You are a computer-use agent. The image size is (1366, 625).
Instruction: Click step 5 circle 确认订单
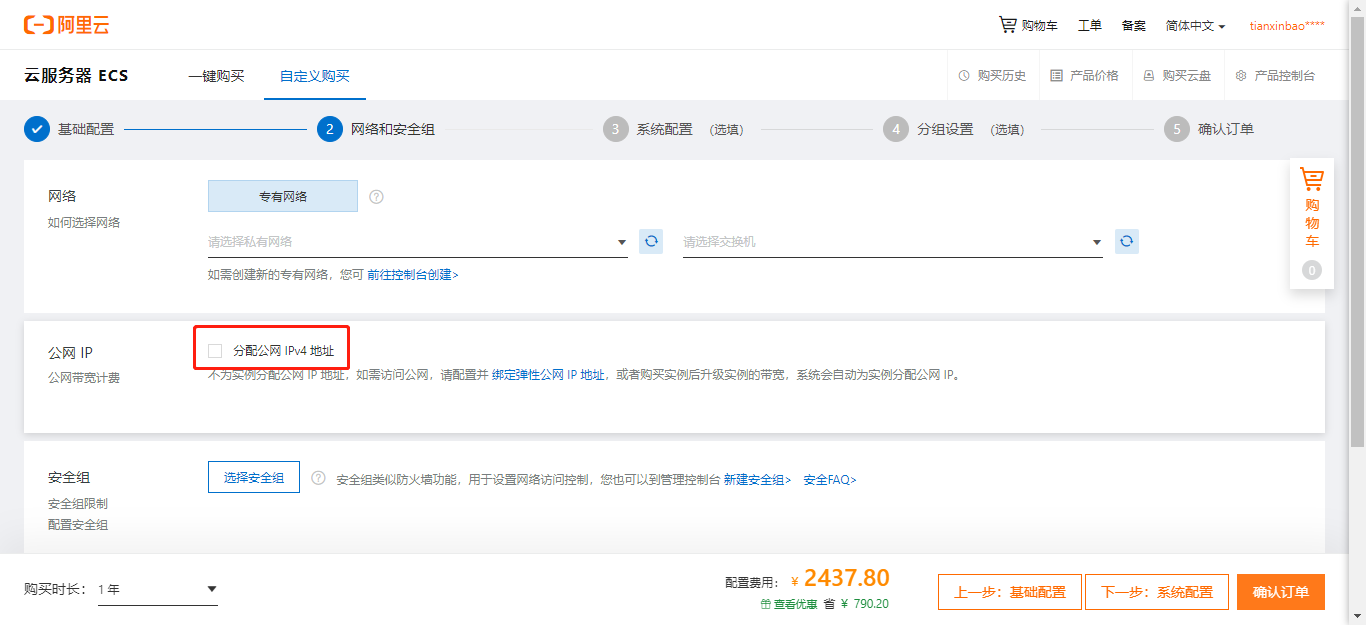[1177, 129]
